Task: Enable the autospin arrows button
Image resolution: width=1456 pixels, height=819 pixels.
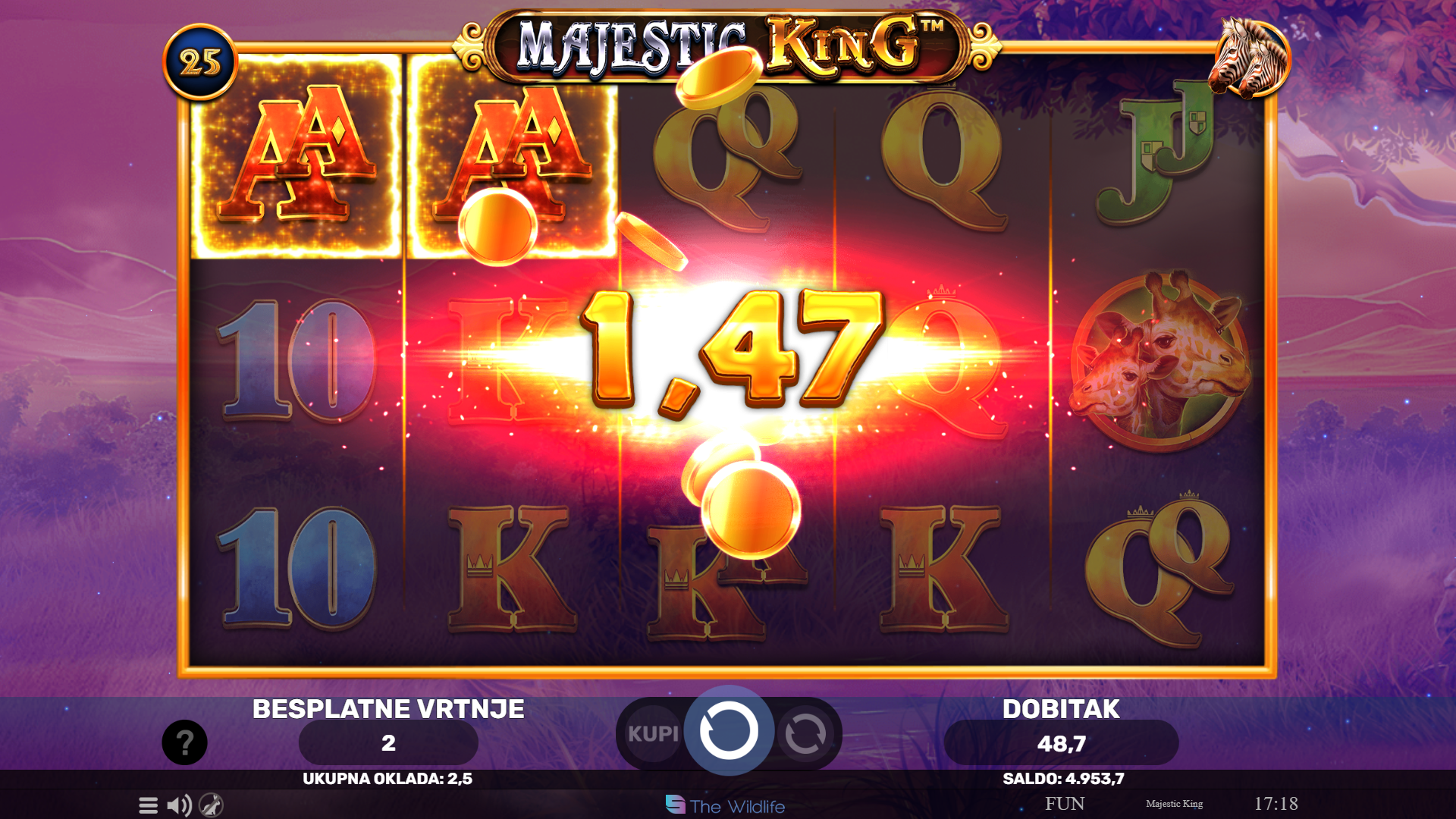Action: point(805,733)
